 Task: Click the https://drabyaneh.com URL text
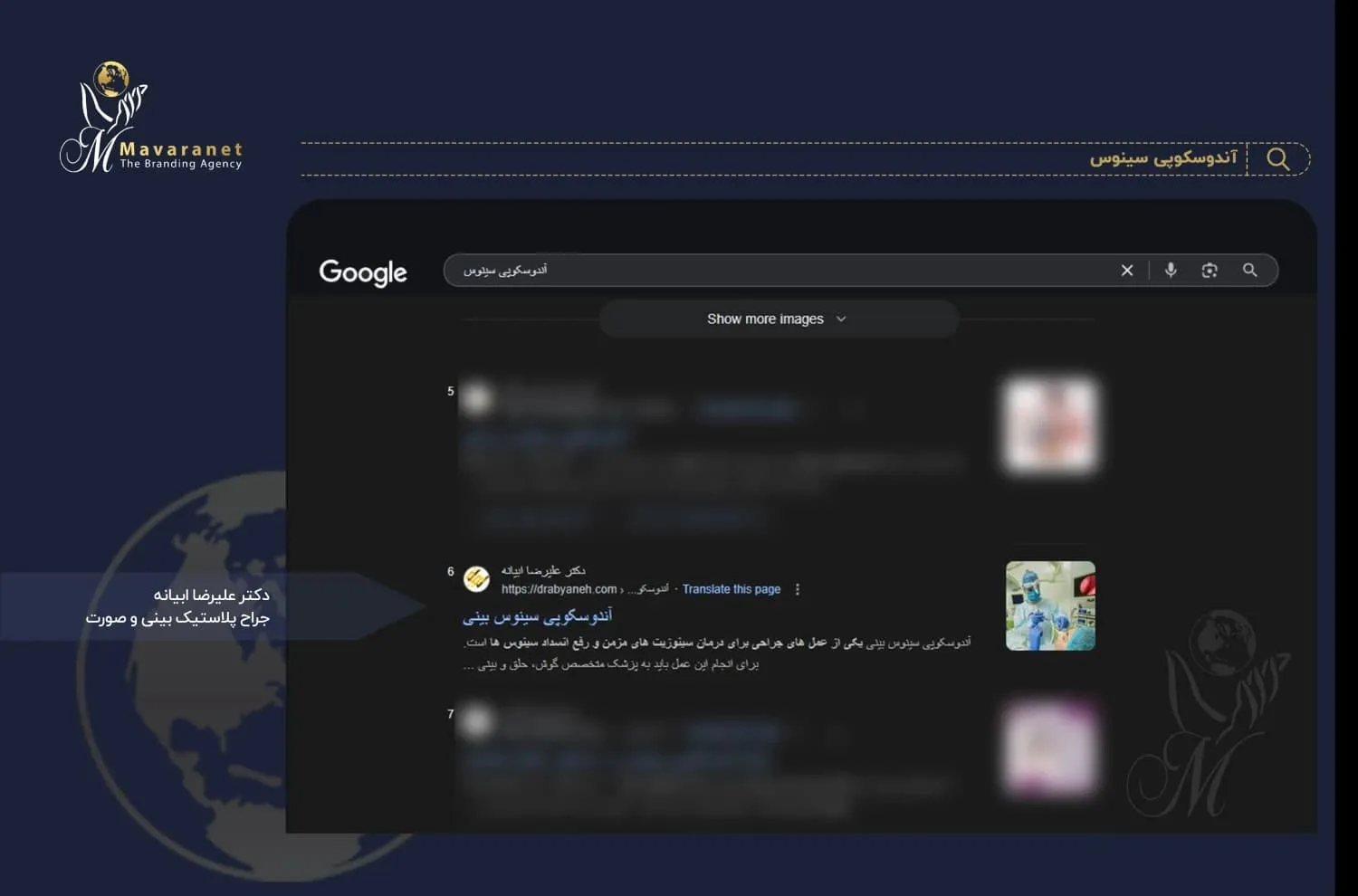(559, 589)
